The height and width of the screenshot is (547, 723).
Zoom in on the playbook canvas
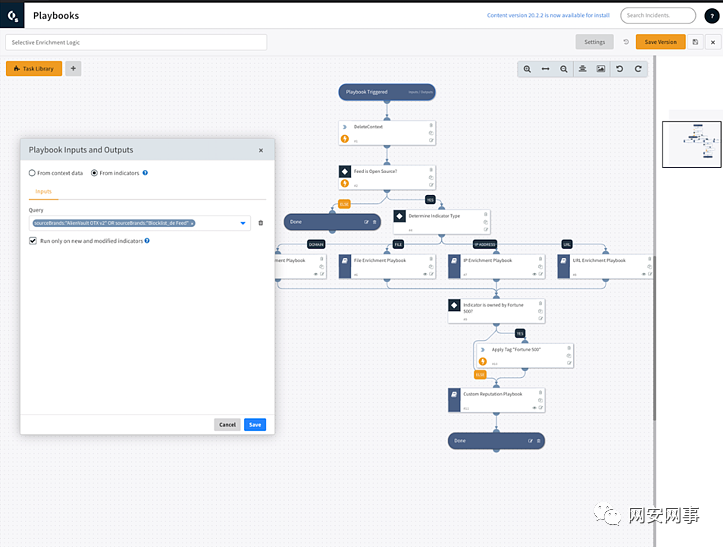[x=527, y=69]
